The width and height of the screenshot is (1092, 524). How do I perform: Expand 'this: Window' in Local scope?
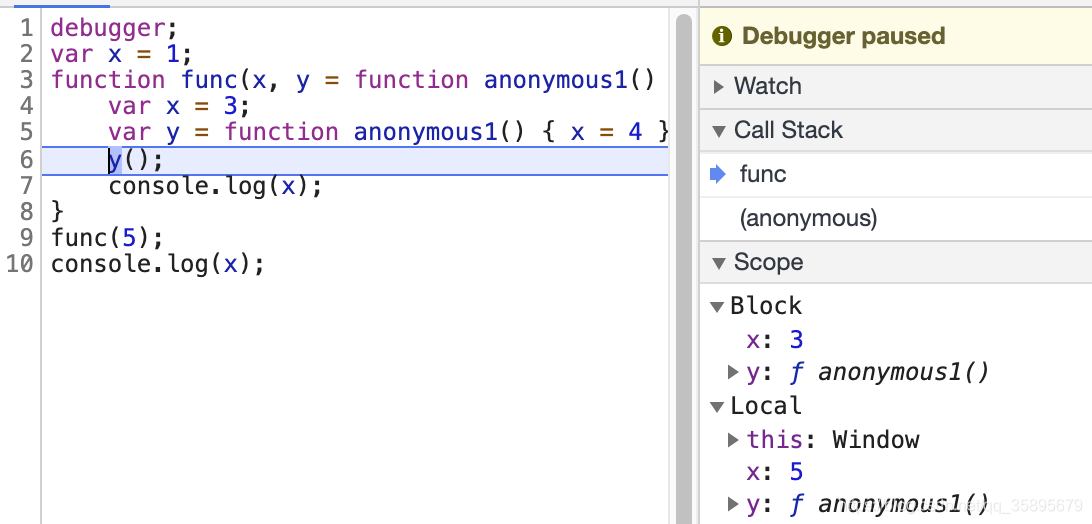point(733,440)
